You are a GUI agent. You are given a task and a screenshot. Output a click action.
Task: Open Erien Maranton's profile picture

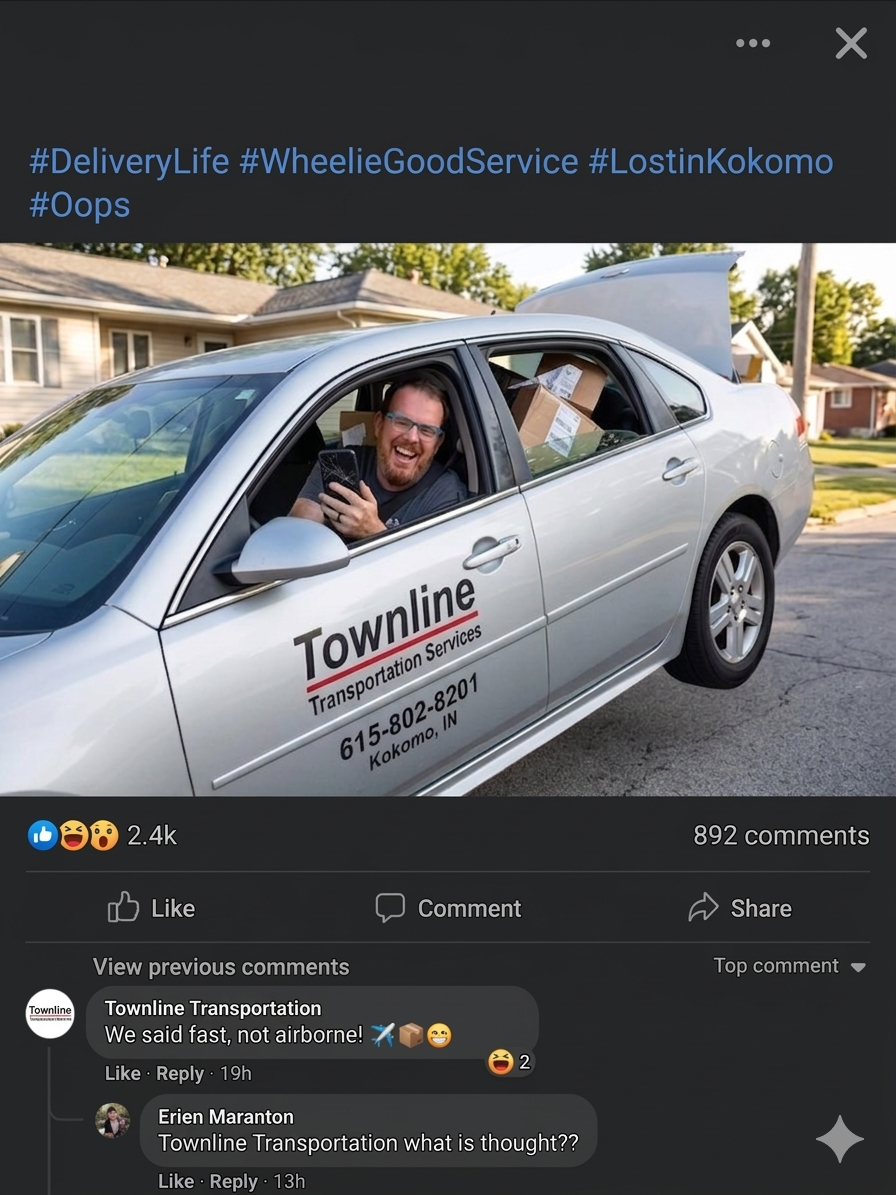point(112,1120)
